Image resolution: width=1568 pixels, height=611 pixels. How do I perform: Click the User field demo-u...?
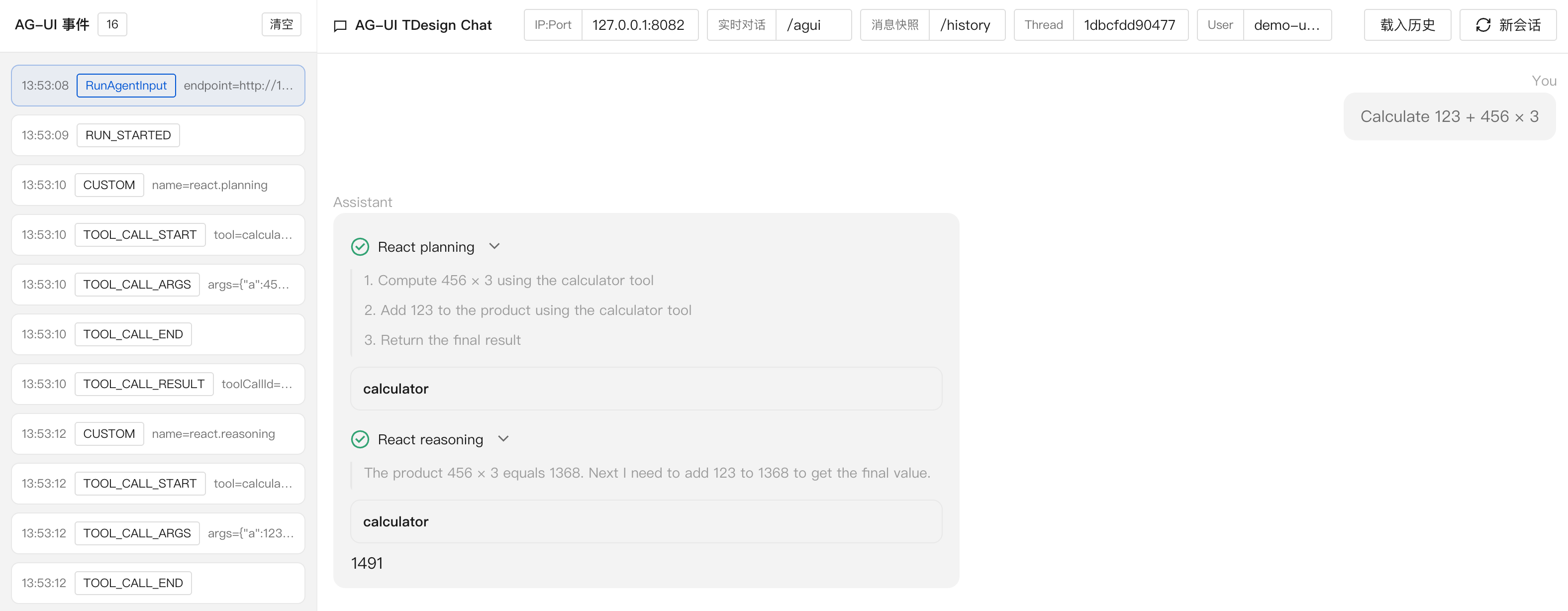click(x=1287, y=25)
